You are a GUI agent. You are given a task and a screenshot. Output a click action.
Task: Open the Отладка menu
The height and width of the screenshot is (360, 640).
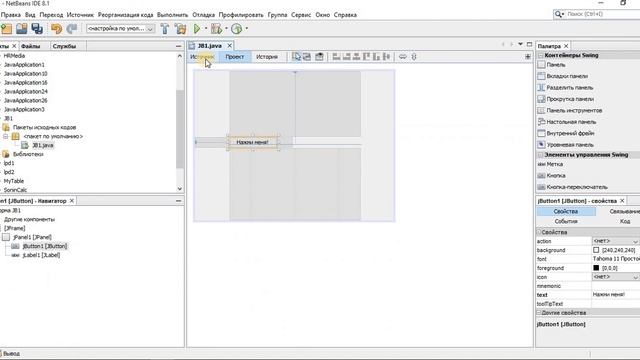point(203,15)
